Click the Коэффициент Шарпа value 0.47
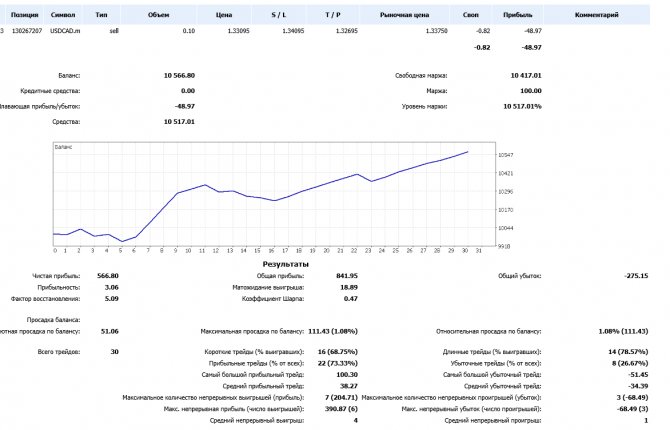Viewport: 670px width, 430px height. coord(351,299)
